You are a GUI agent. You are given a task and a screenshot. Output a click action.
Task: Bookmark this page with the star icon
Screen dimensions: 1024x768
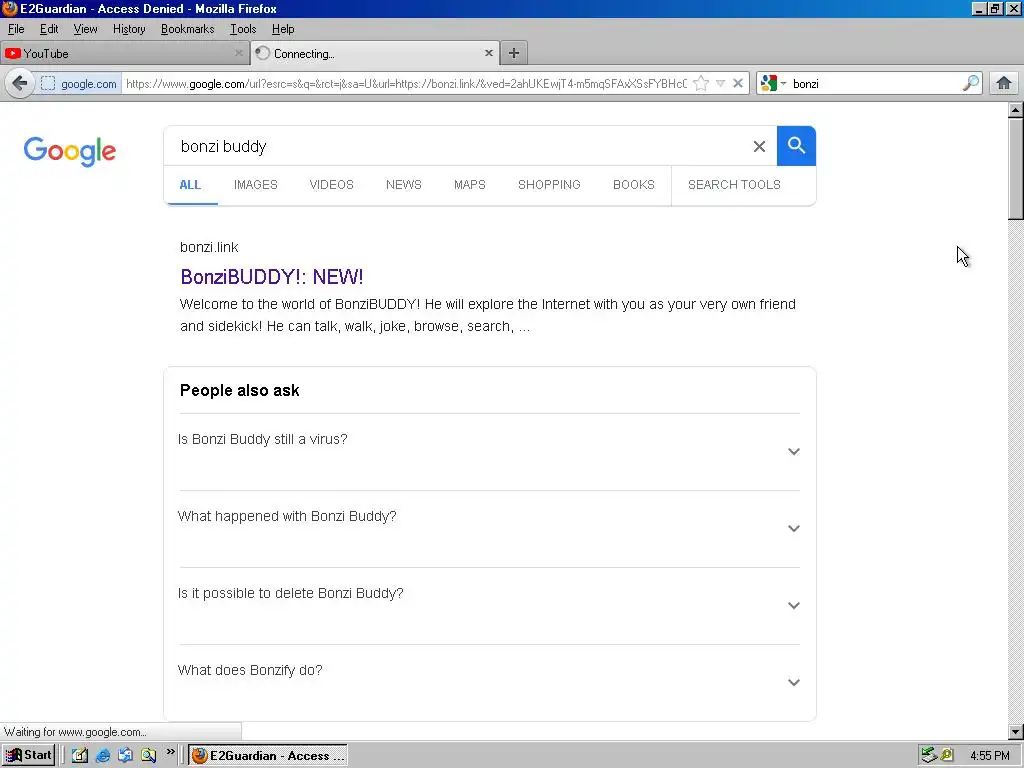click(x=701, y=84)
